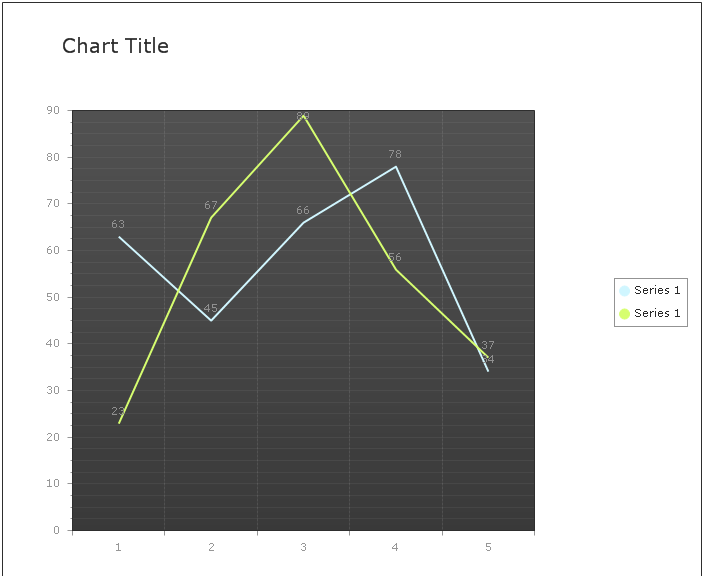Select the data label 37

(488, 346)
